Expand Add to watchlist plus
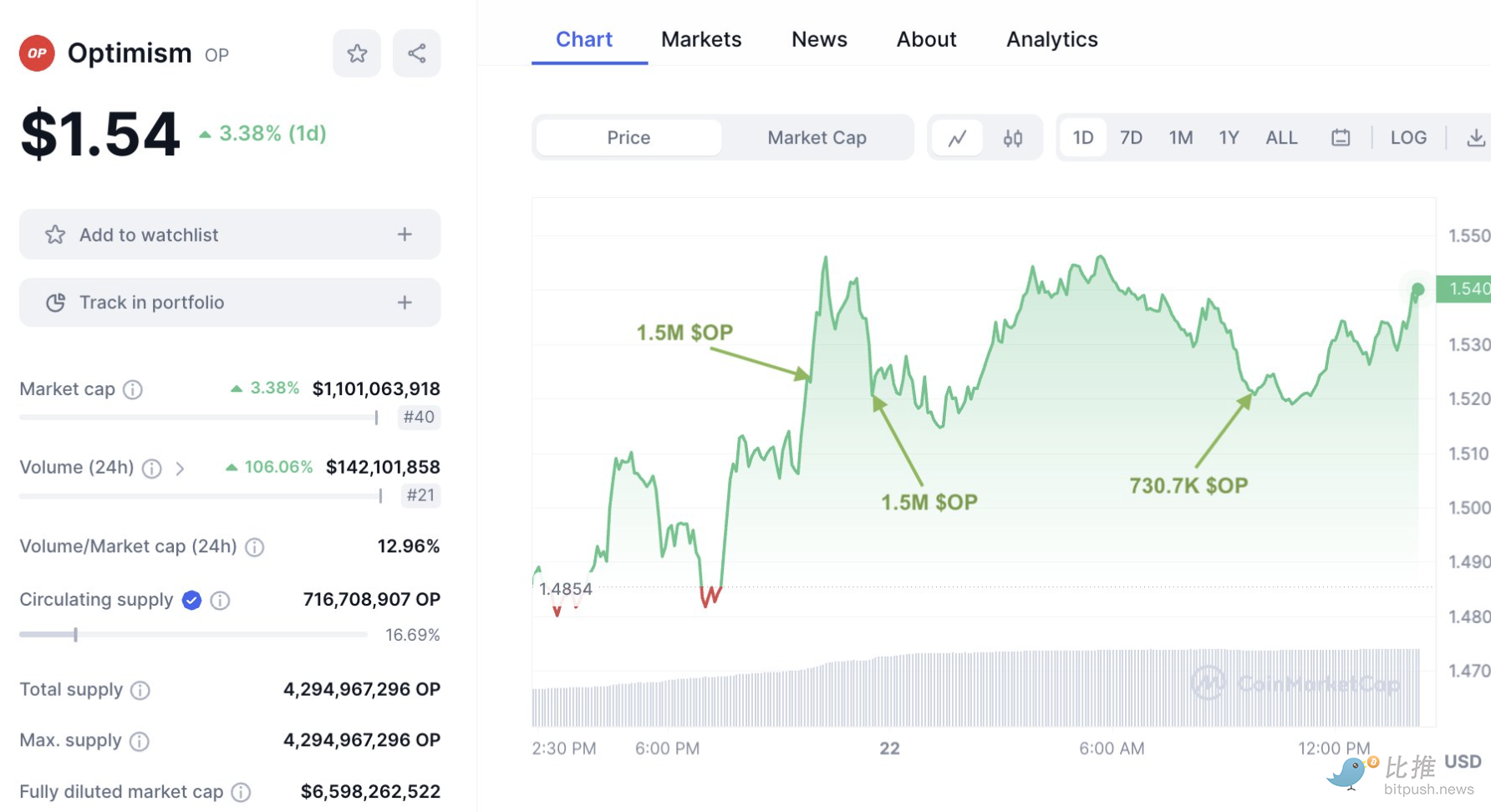This screenshot has height=812, width=1491. point(405,235)
